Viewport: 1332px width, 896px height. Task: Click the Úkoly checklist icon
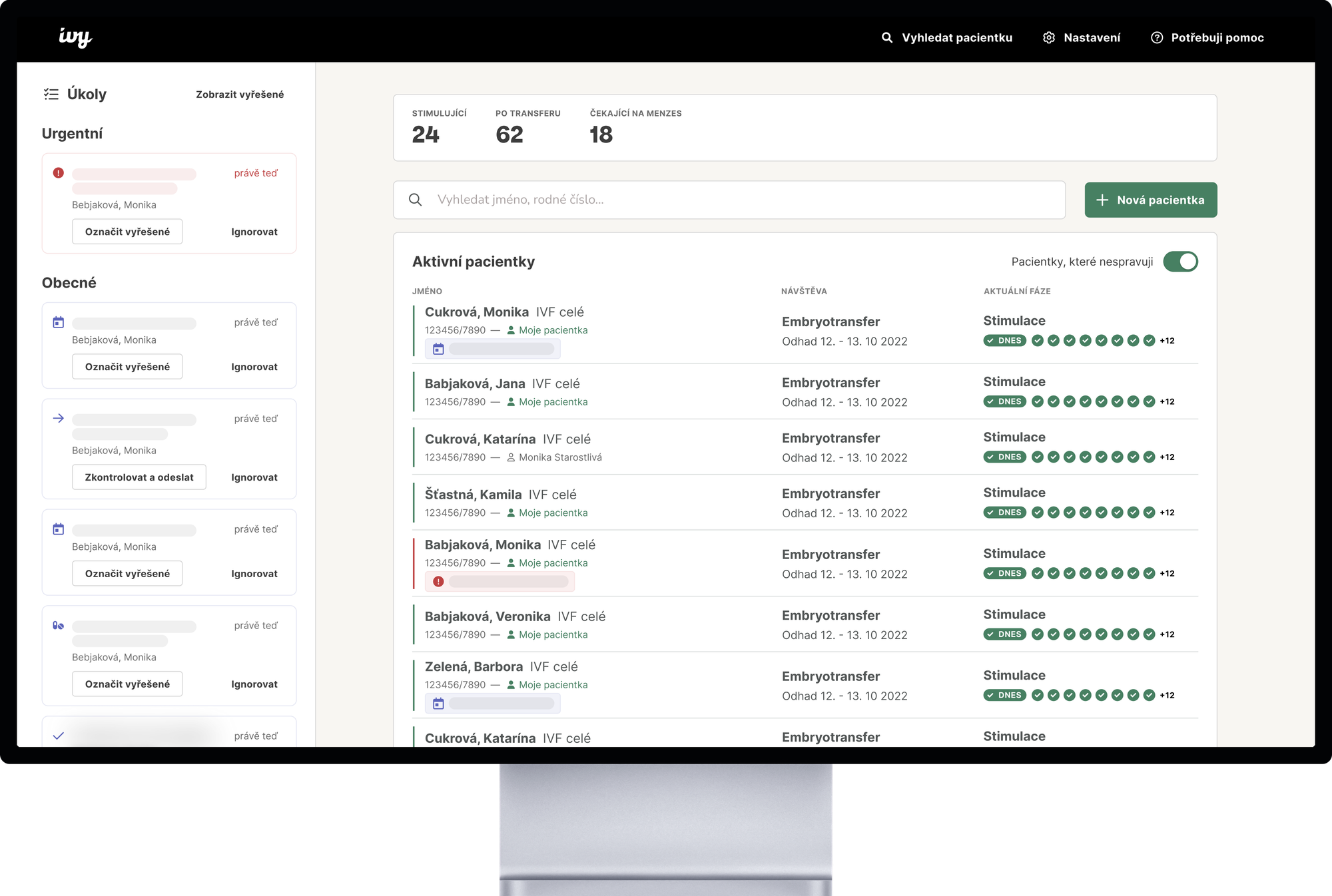51,94
